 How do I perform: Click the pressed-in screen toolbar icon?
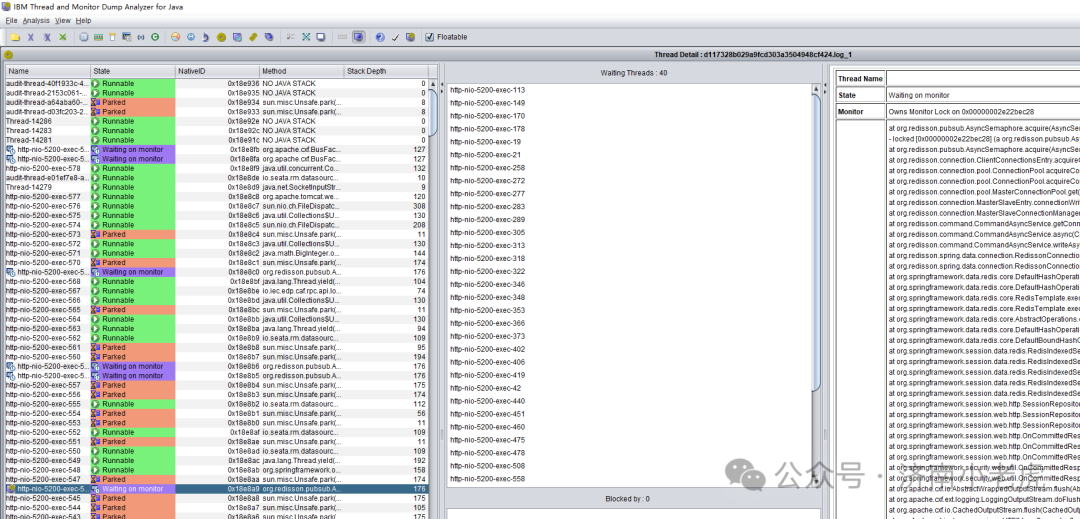[x=358, y=37]
